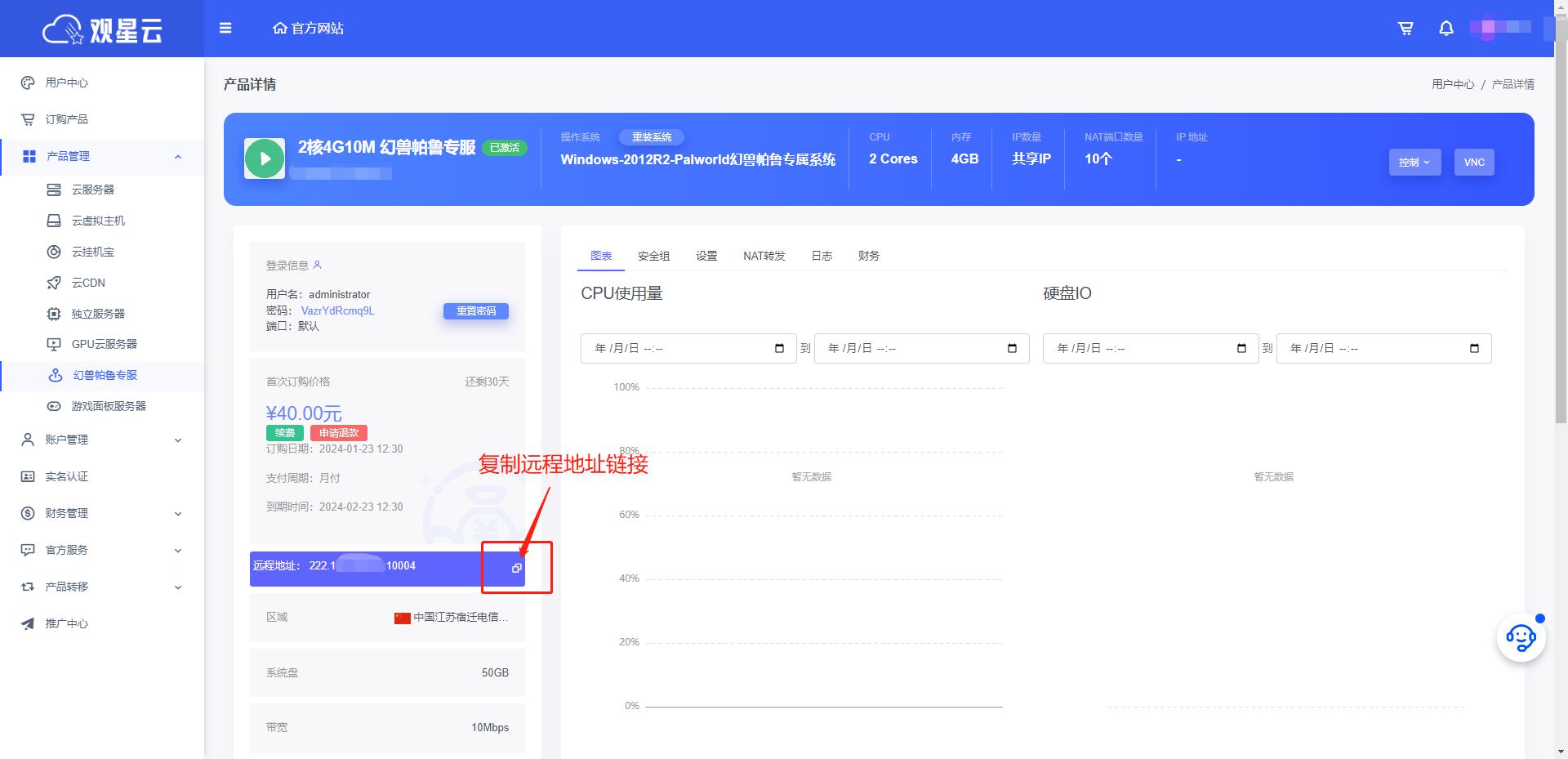The height and width of the screenshot is (759, 1568).
Task: Switch to the 日志 tab
Action: click(822, 256)
